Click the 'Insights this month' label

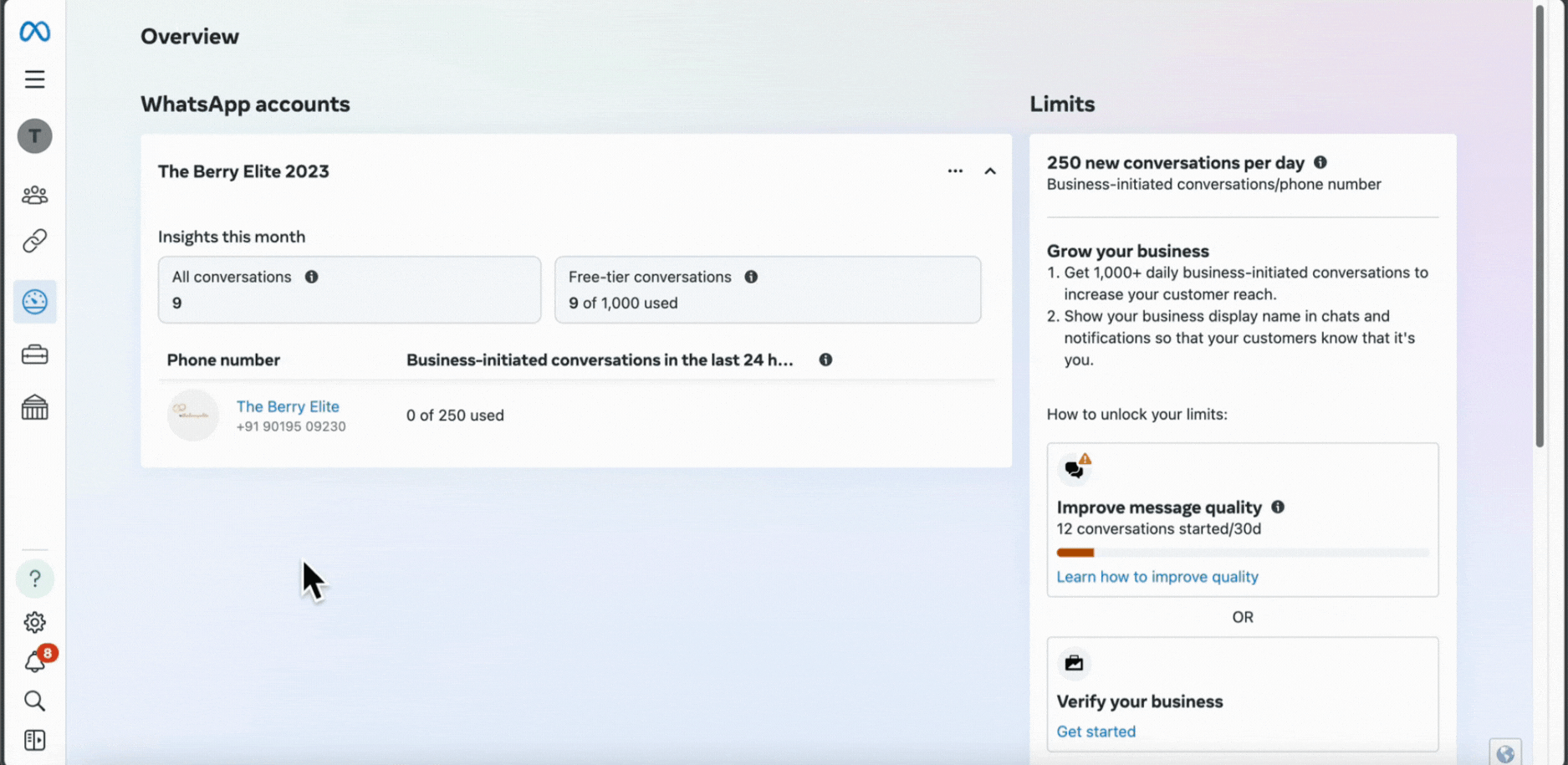[x=232, y=237]
